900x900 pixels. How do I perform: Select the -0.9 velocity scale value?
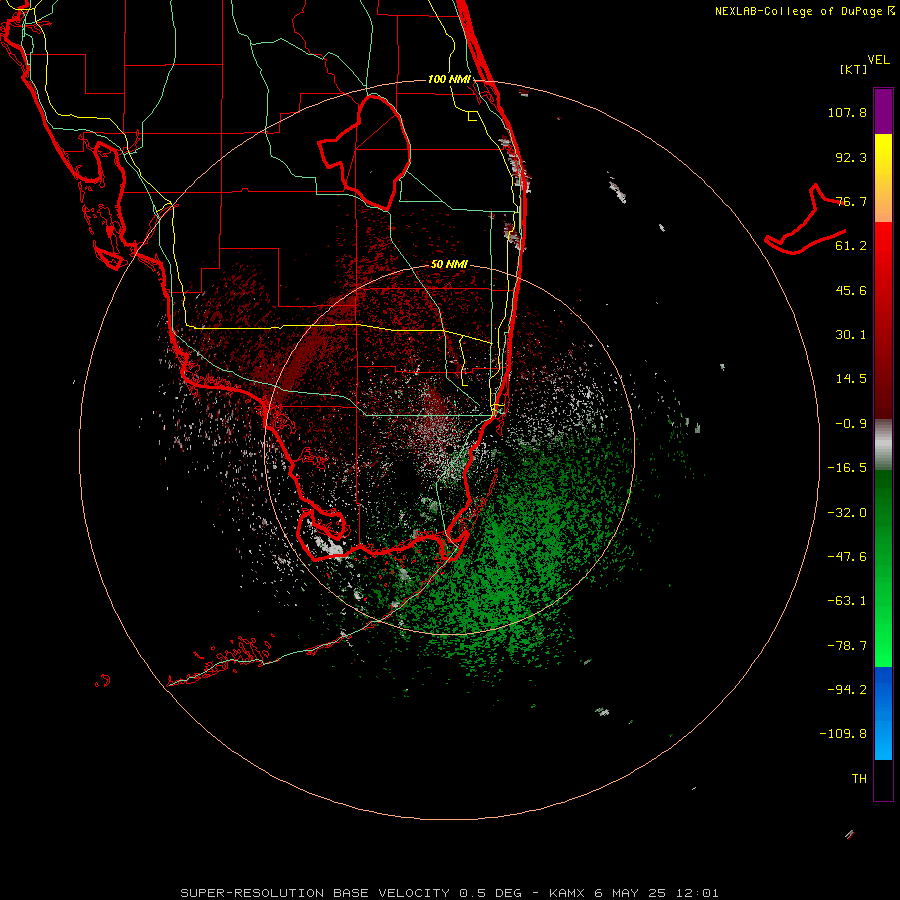point(851,424)
